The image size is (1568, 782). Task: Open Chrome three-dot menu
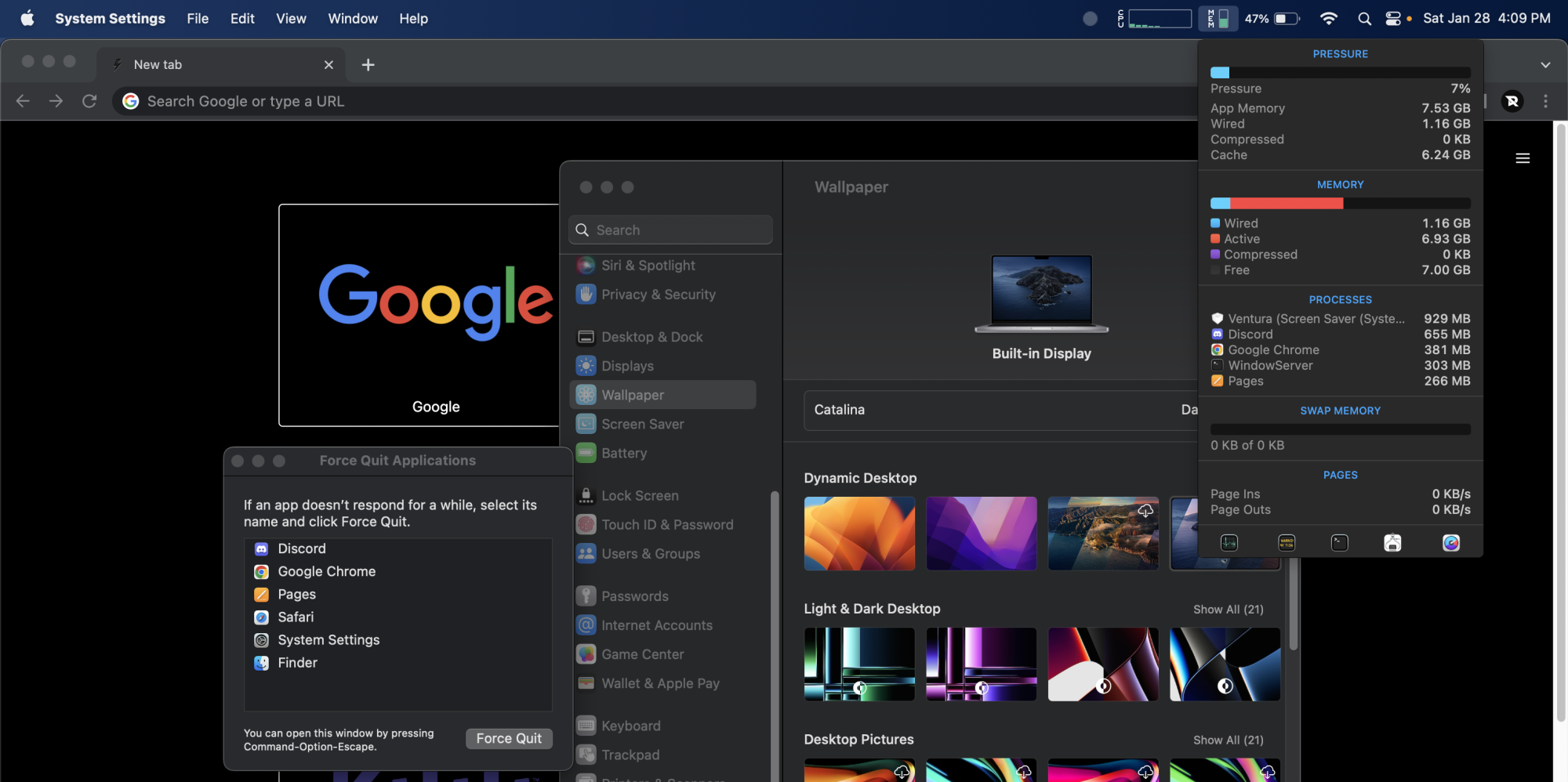1545,101
